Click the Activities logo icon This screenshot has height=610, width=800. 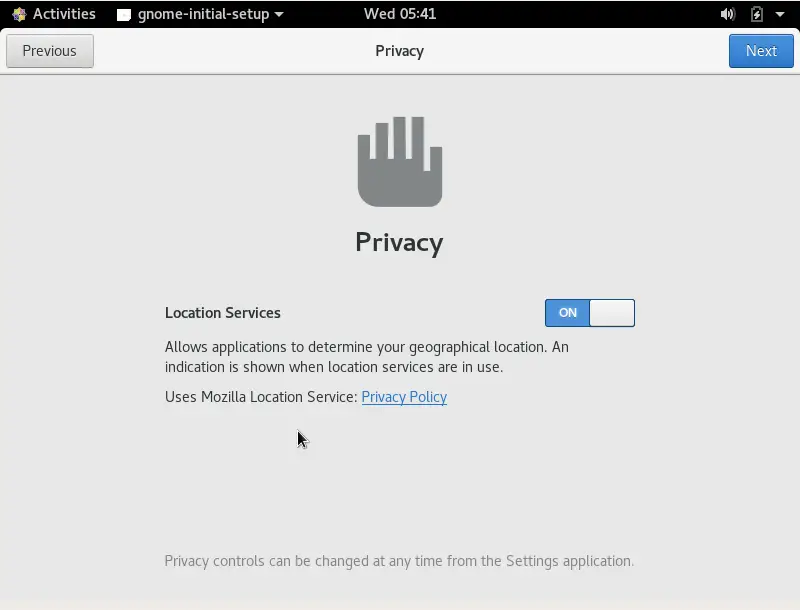[x=19, y=14]
